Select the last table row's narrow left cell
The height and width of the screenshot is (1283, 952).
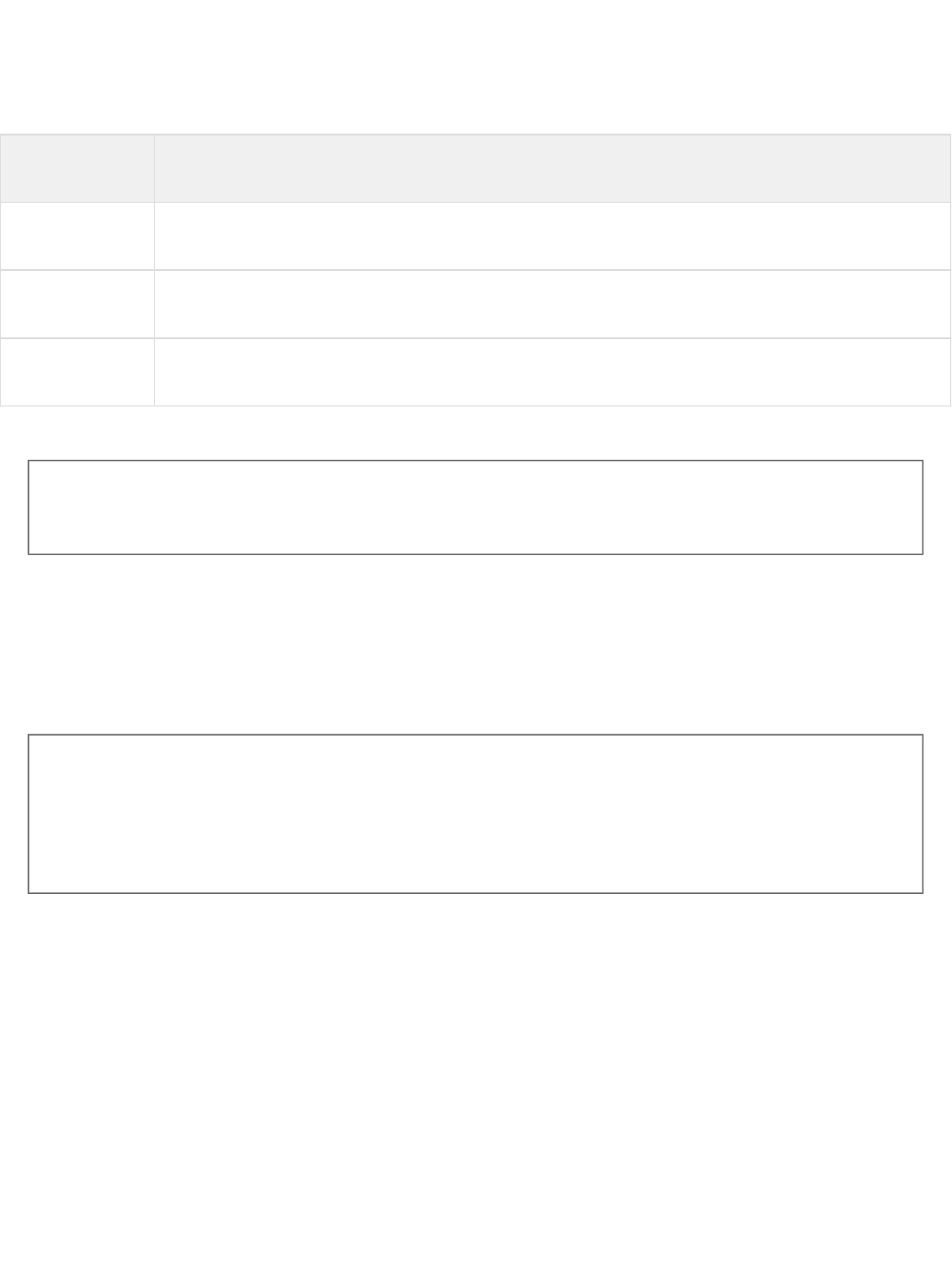[76, 372]
